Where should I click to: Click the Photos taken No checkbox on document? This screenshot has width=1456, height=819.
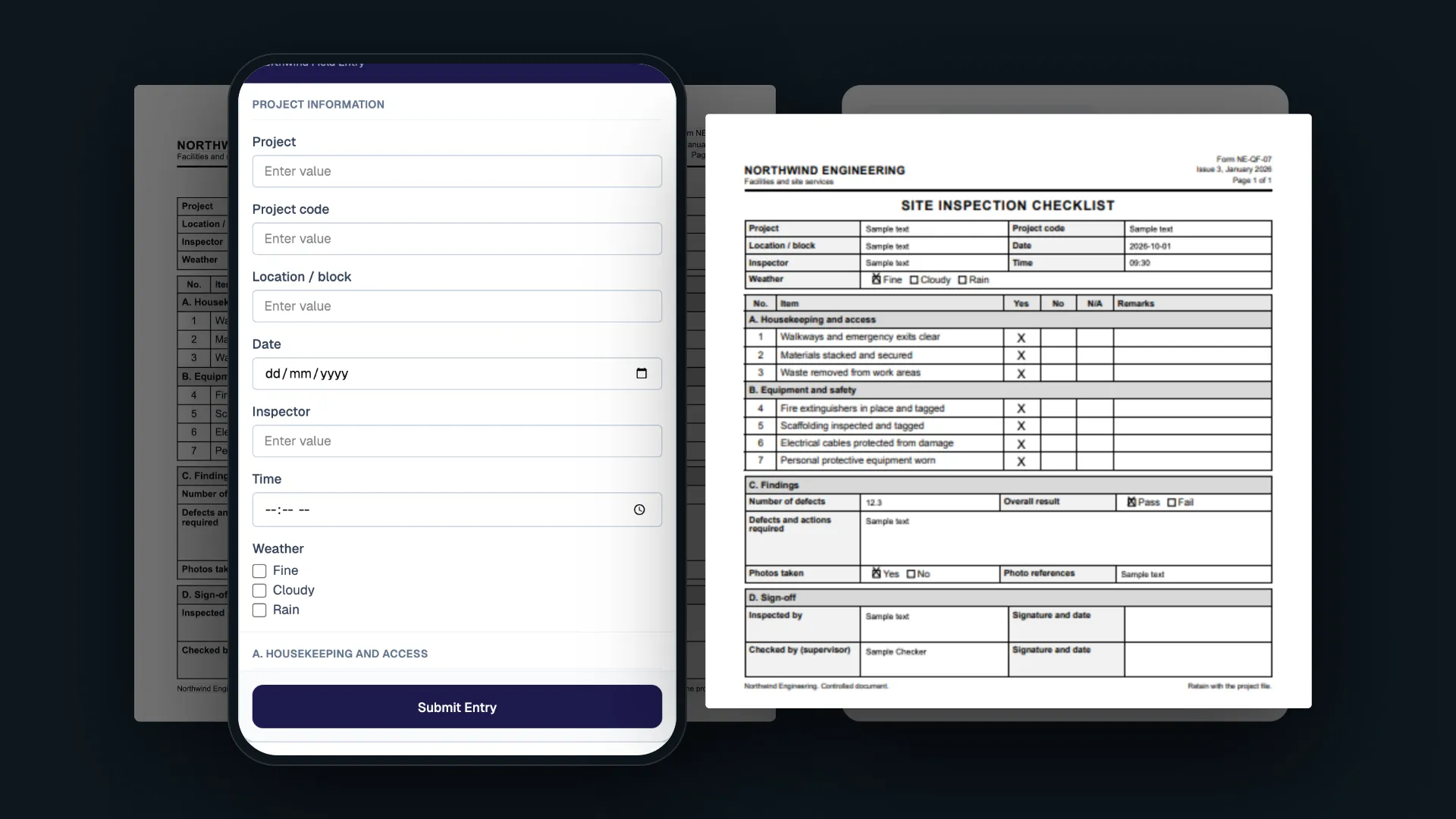tap(911, 574)
